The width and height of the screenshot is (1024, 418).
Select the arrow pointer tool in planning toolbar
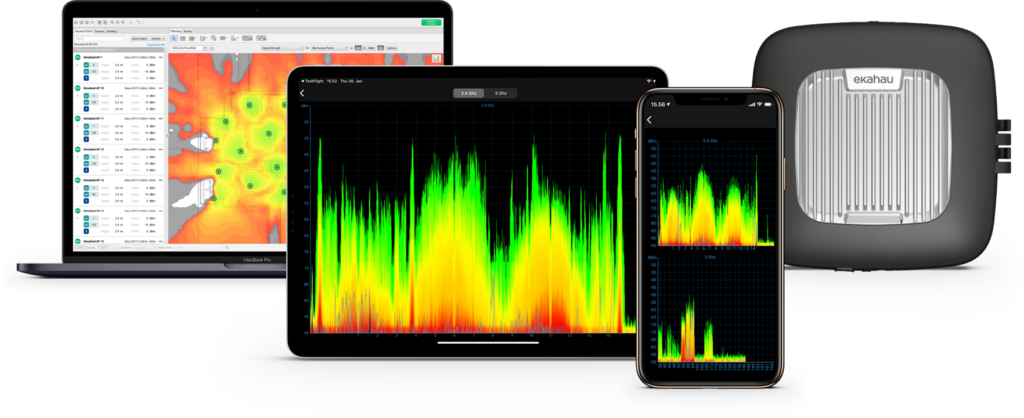tap(174, 38)
